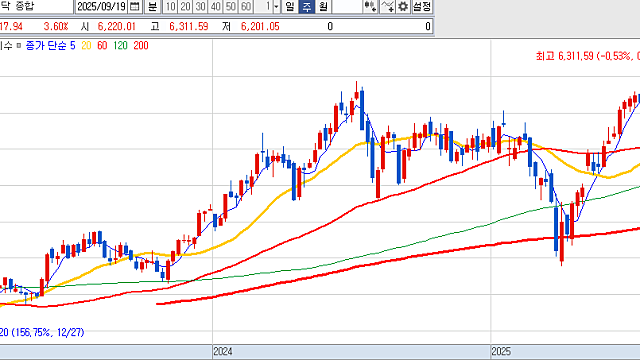Select the 50-minute interval button
Image resolution: width=640 pixels, height=360 pixels.
[231, 6]
